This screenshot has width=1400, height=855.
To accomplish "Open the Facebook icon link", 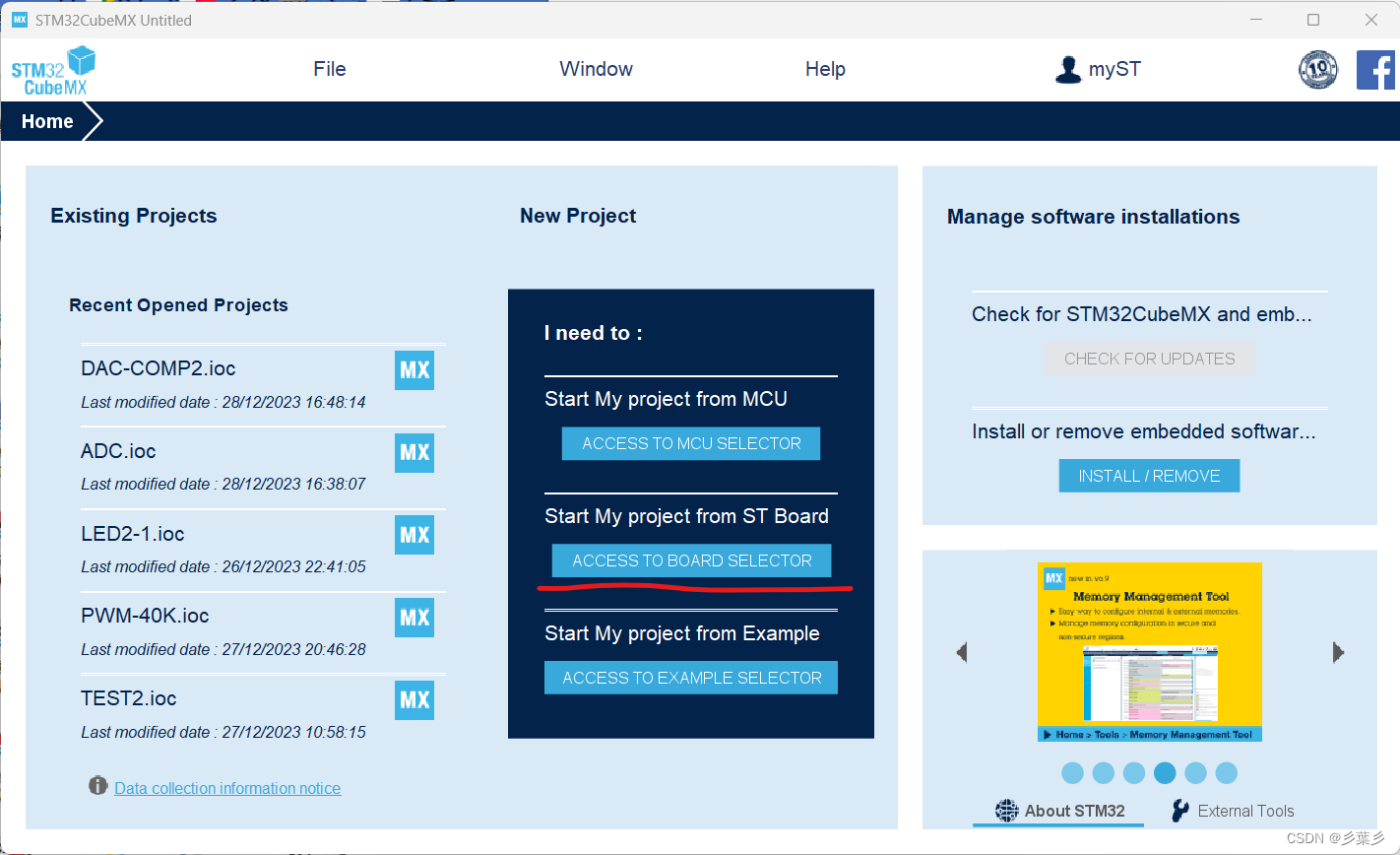I will pos(1375,70).
